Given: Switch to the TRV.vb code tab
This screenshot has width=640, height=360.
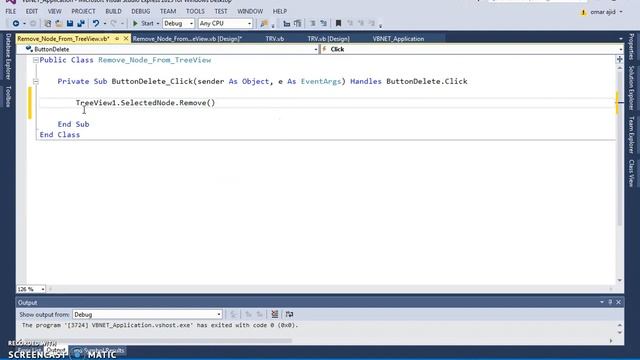Looking at the screenshot, I should pyautogui.click(x=275, y=39).
